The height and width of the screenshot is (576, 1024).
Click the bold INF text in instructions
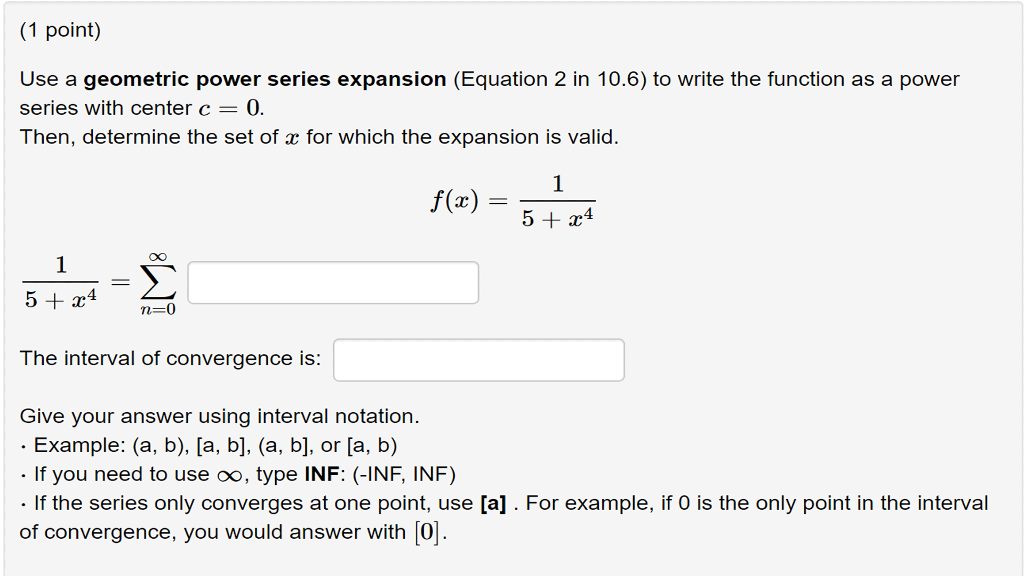point(321,474)
